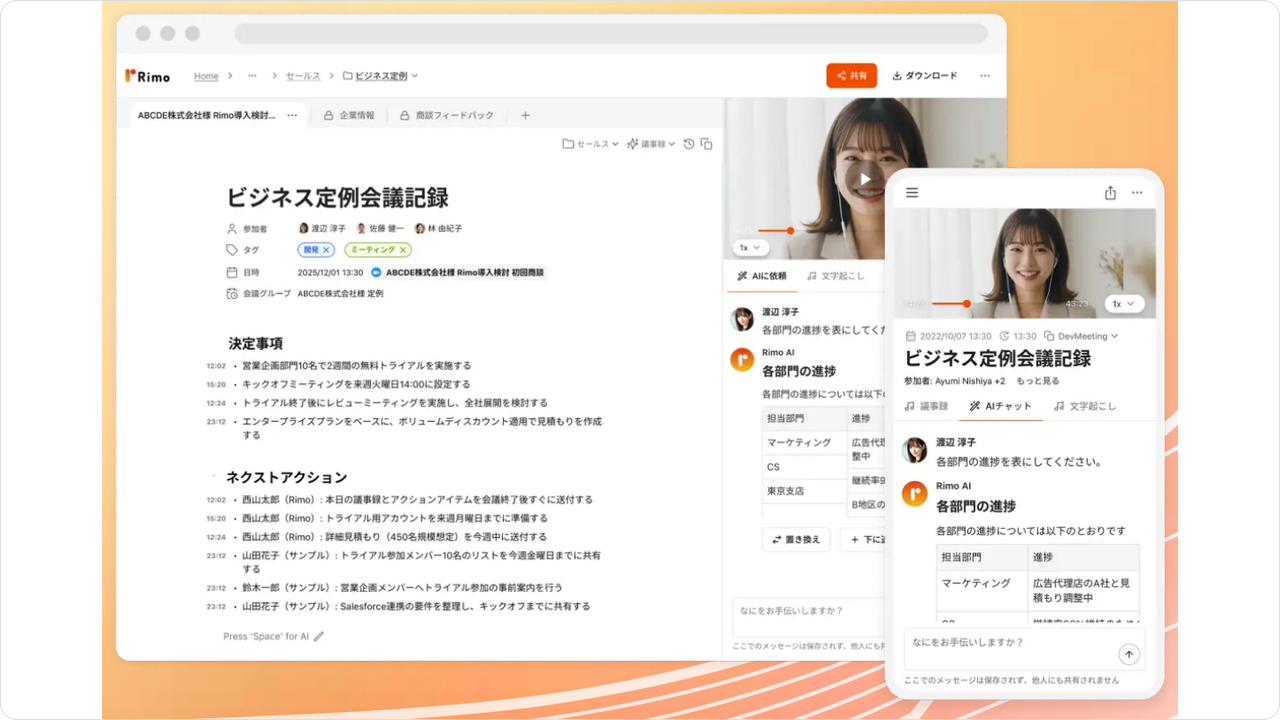Open the 議事録 tab in the mobile view
1280x720 pixels.
click(926, 406)
